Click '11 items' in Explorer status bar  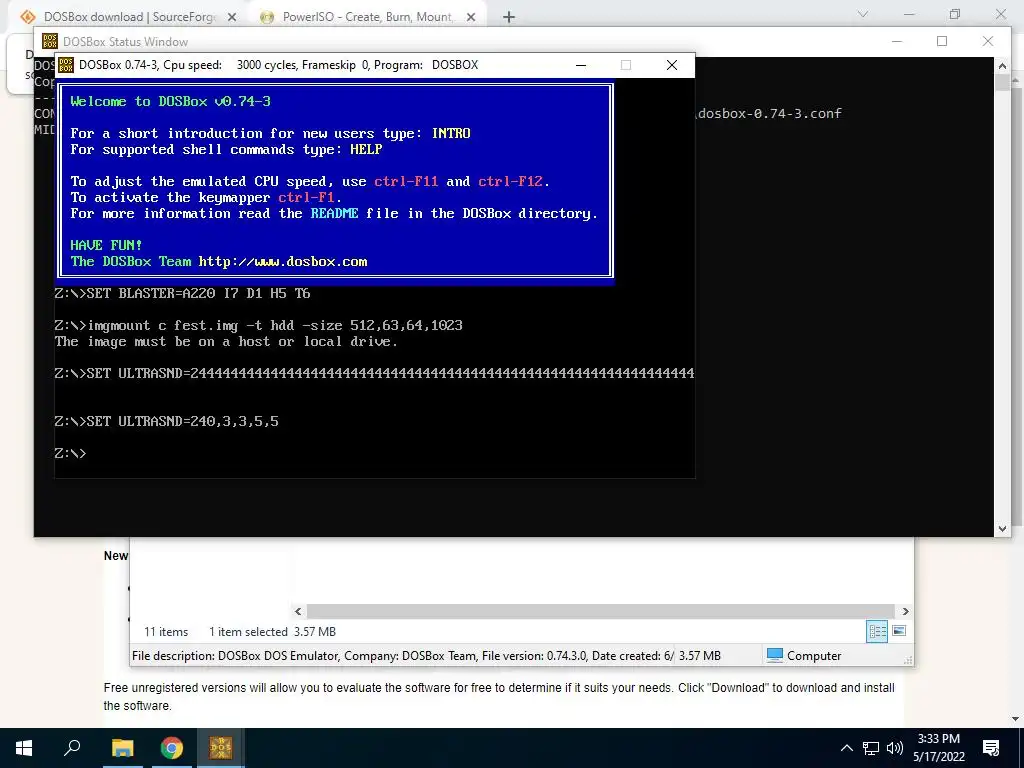[166, 632]
